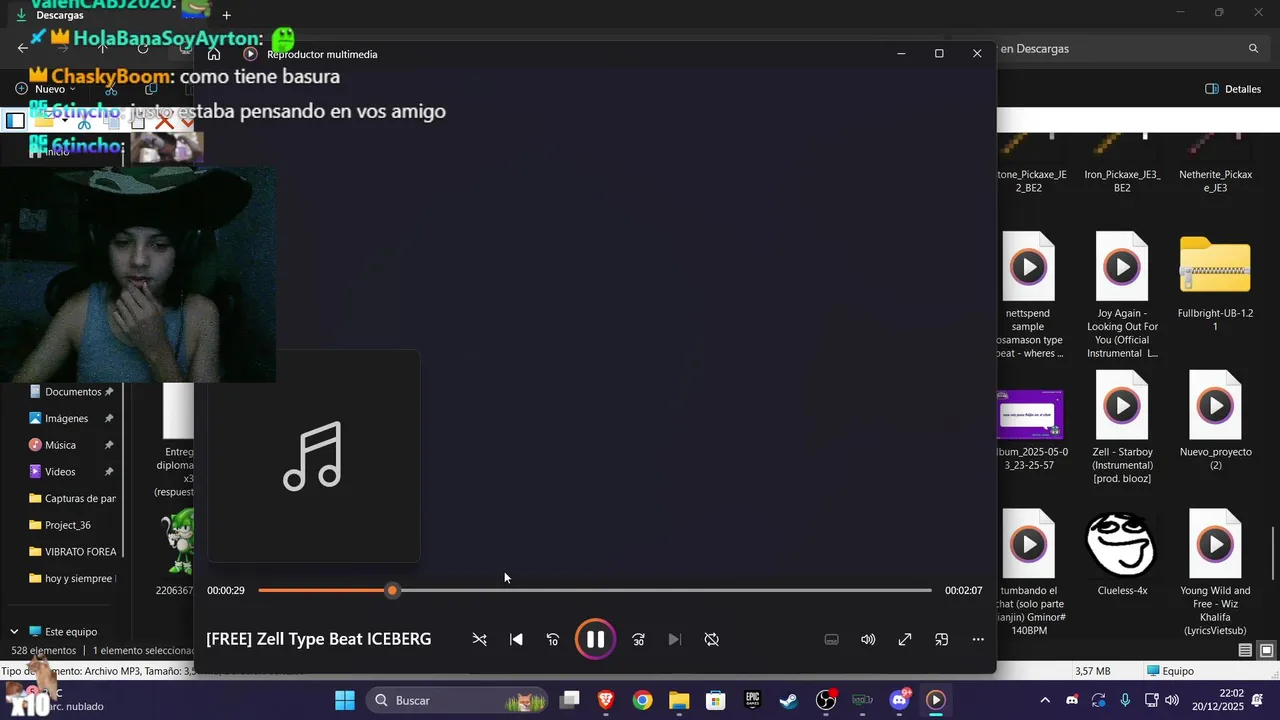Select the Descargas tab in File Explorer

pos(60,15)
